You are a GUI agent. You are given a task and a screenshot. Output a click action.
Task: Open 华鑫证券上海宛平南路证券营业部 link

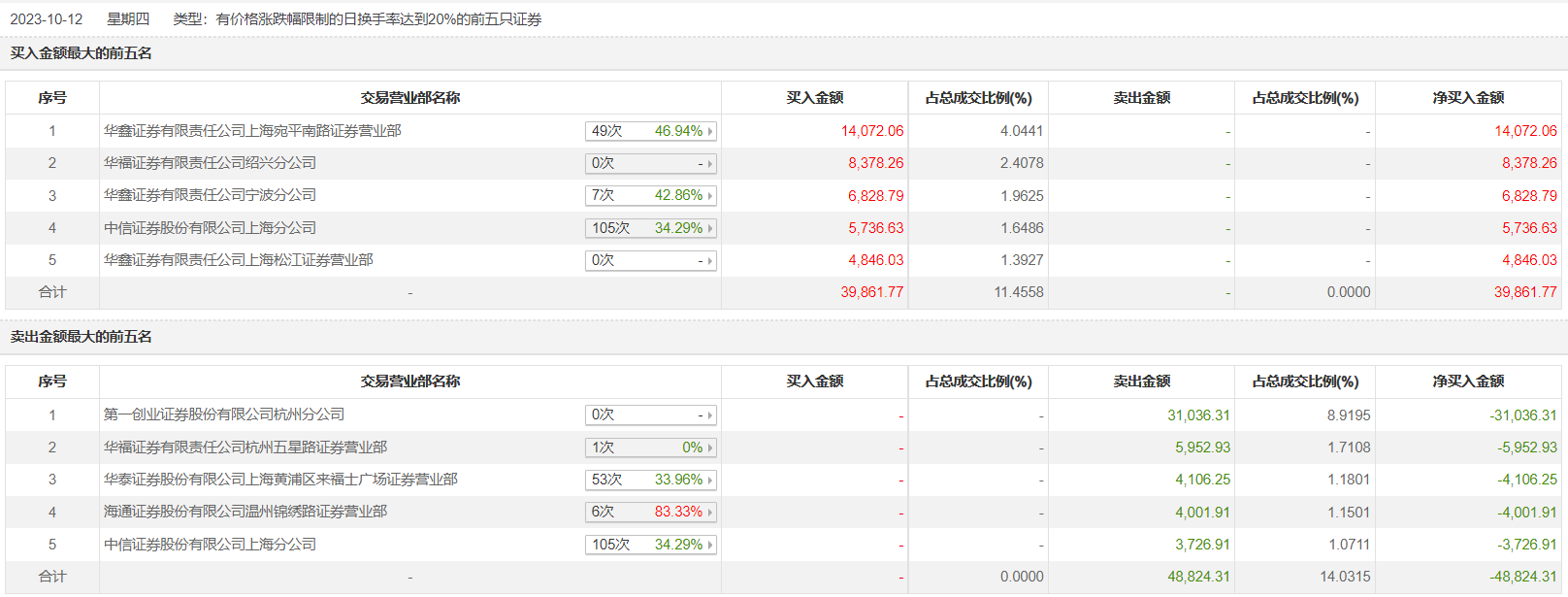click(252, 131)
